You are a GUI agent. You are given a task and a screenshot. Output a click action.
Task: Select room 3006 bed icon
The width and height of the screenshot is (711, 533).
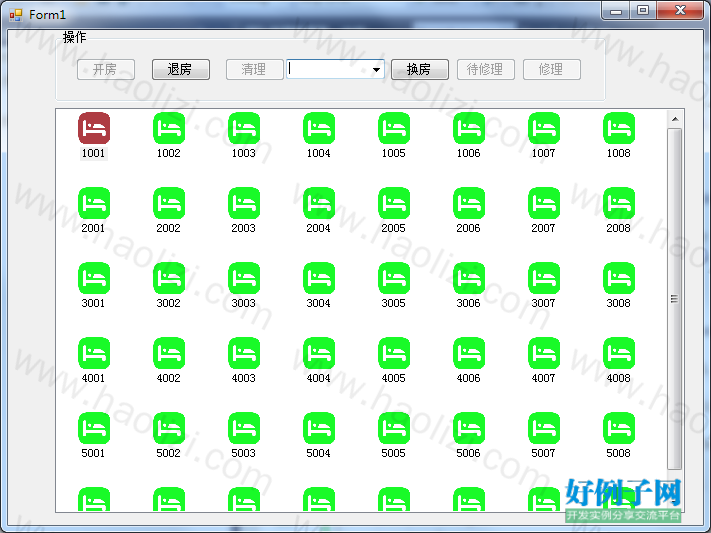pos(469,278)
